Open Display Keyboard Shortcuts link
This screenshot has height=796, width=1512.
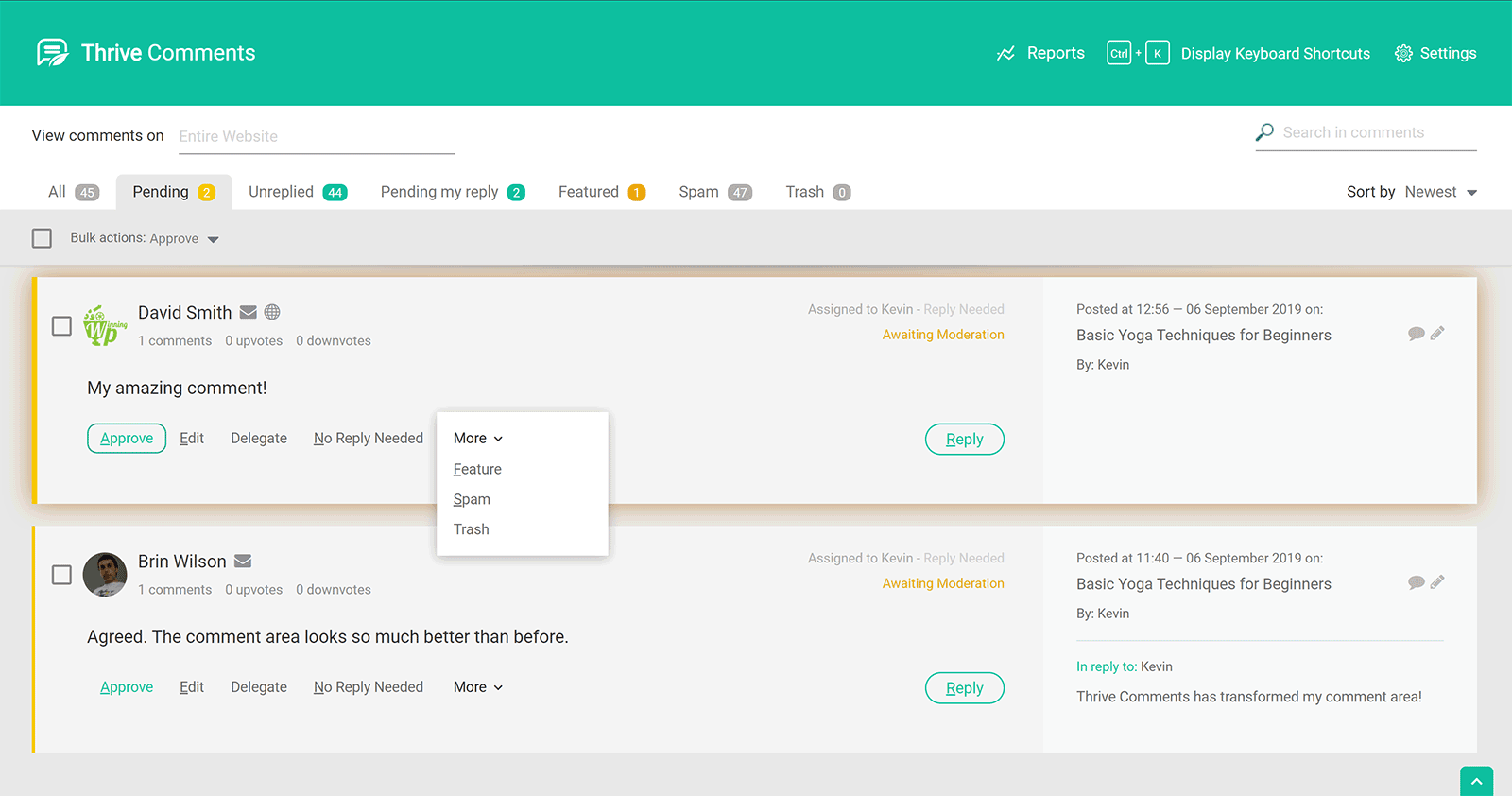(1276, 54)
